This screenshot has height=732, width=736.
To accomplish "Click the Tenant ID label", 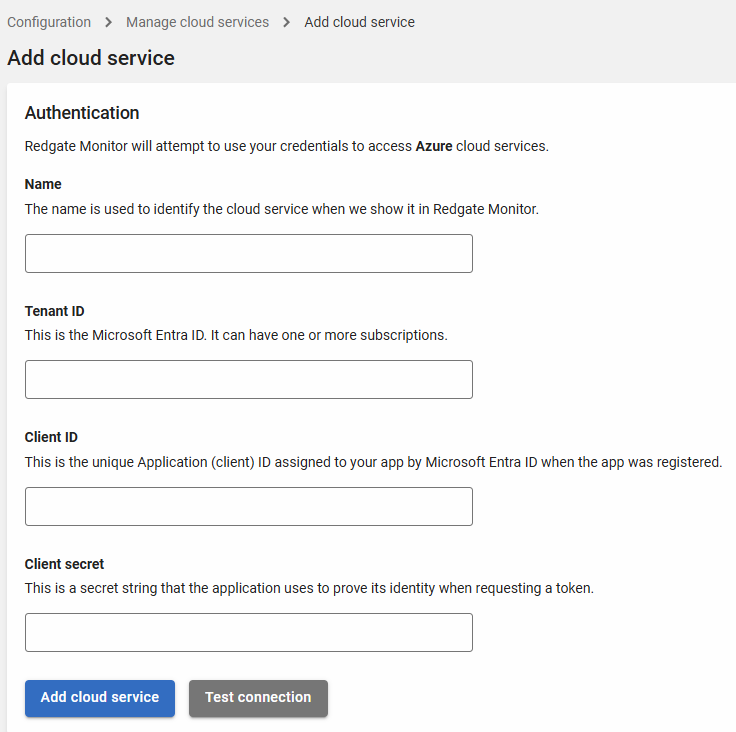I will [x=55, y=311].
